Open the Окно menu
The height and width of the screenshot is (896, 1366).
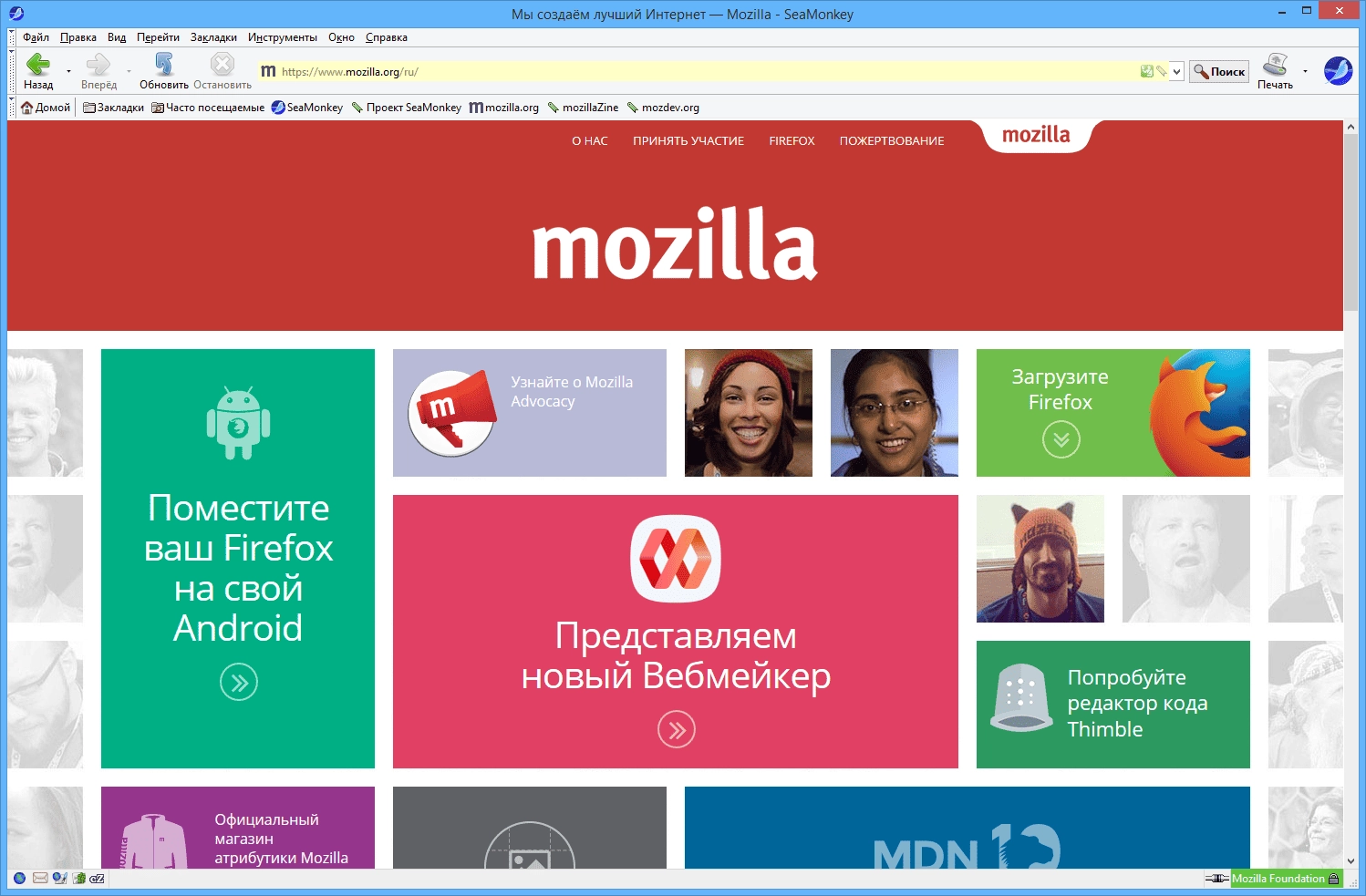(x=341, y=37)
